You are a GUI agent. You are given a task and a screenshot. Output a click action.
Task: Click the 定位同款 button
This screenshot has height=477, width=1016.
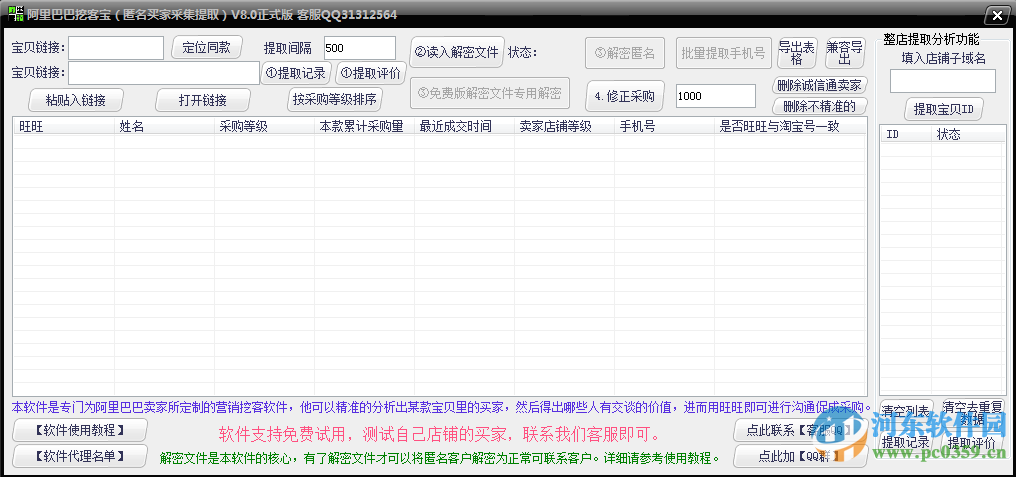tap(206, 47)
